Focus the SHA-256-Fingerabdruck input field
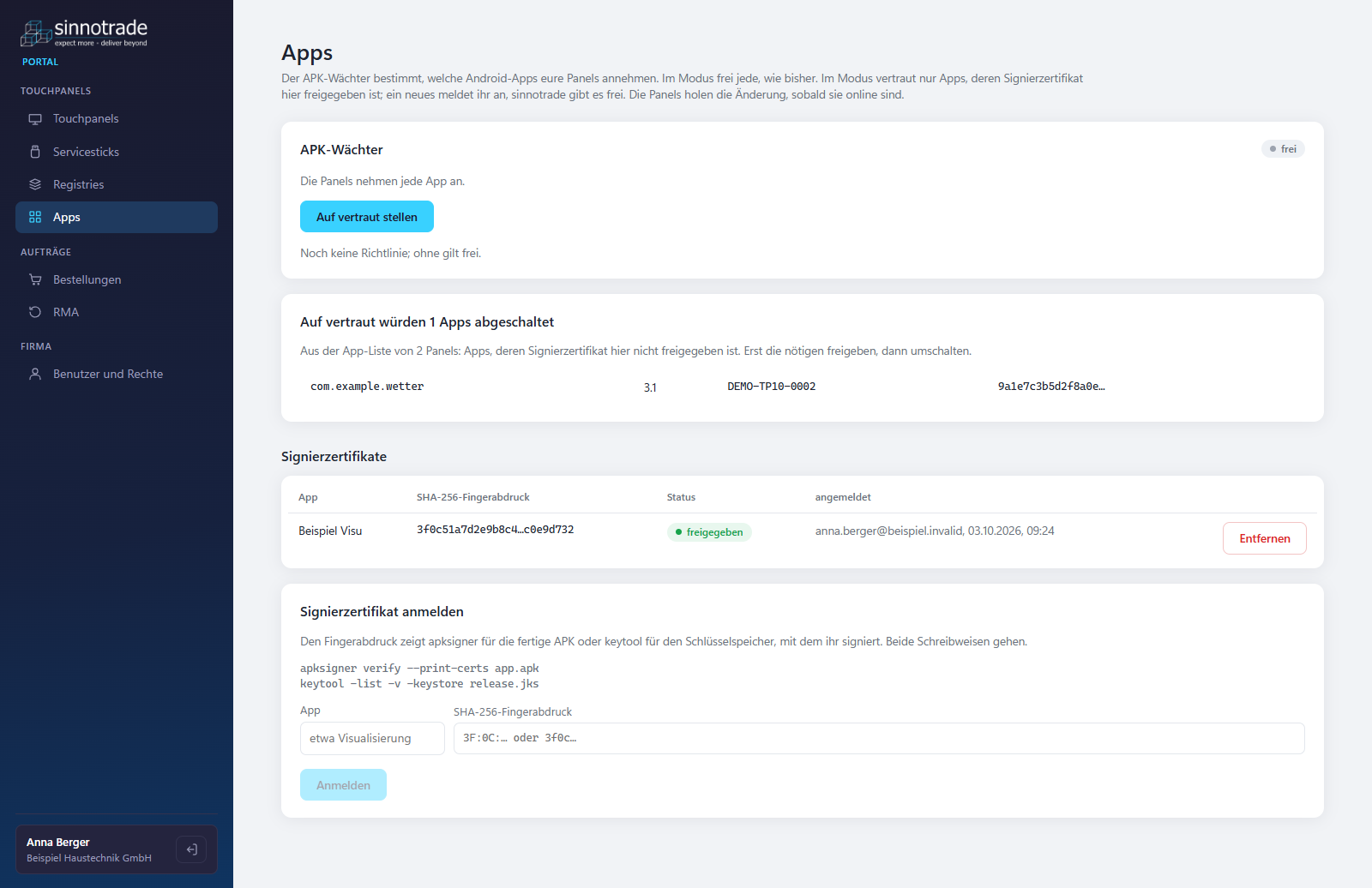 879,738
